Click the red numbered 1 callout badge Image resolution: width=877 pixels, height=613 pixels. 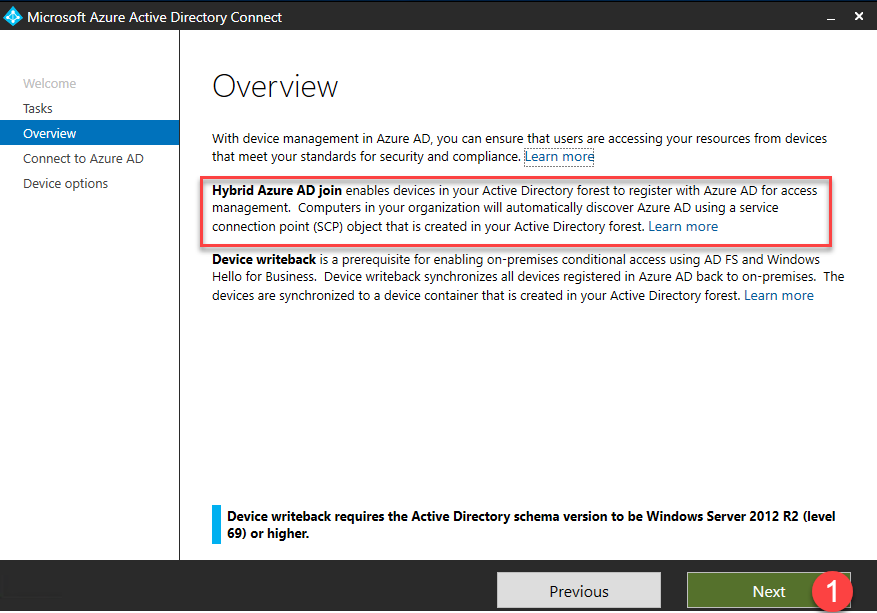coord(831,590)
